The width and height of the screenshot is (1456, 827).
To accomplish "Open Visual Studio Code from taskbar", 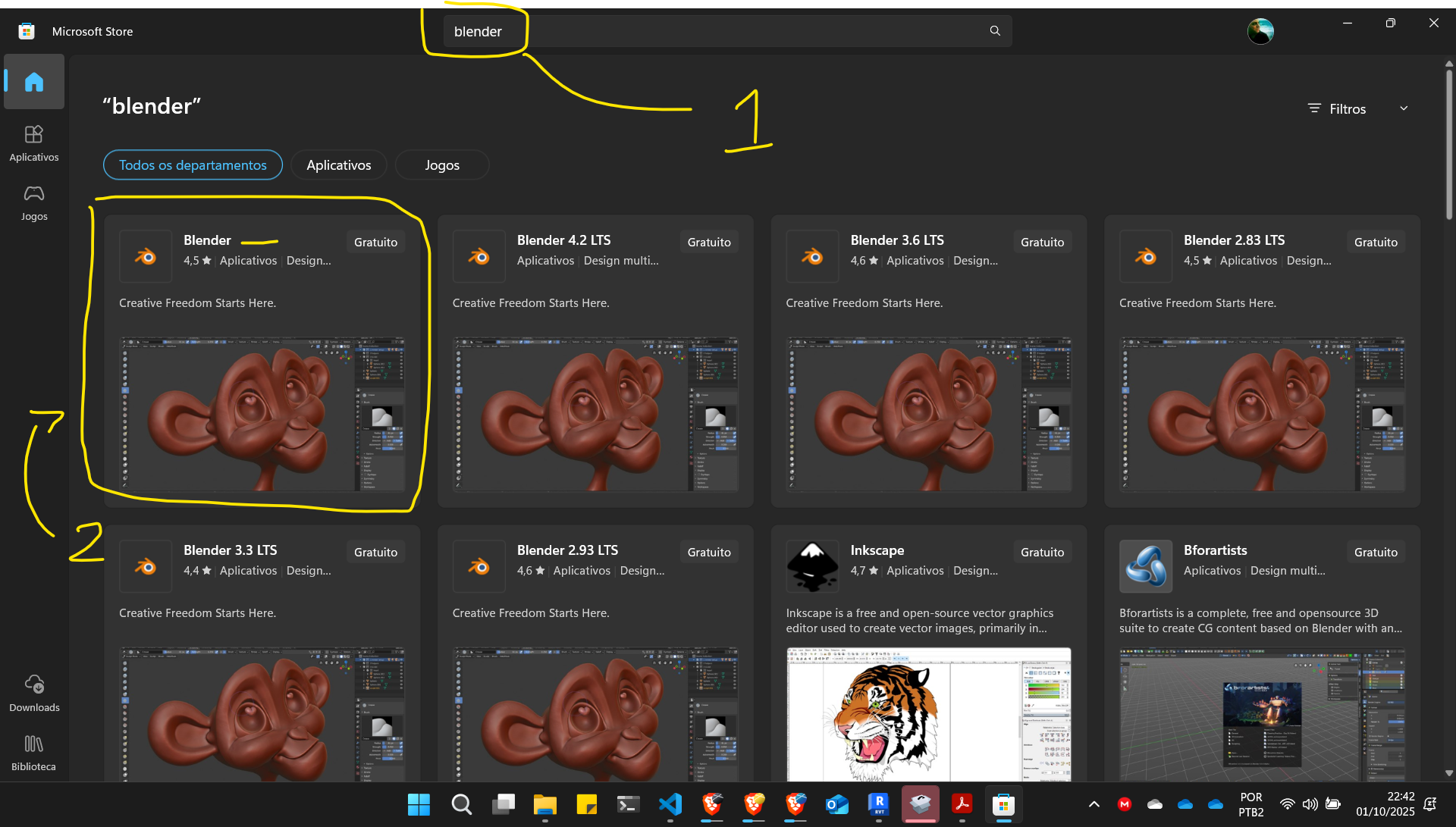I will click(x=670, y=804).
